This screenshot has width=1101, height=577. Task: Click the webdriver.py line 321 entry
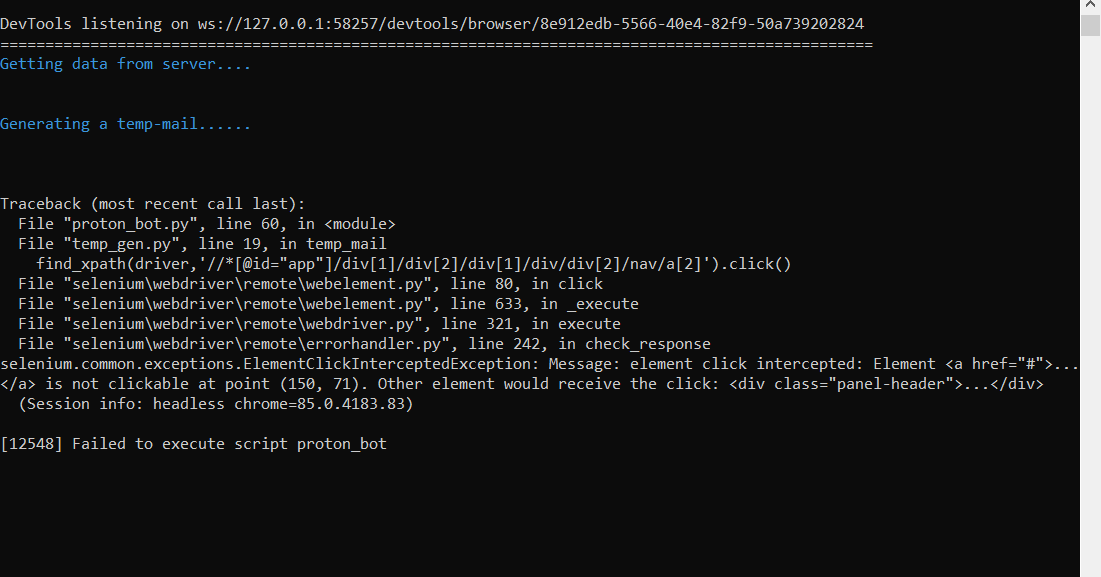(x=319, y=324)
